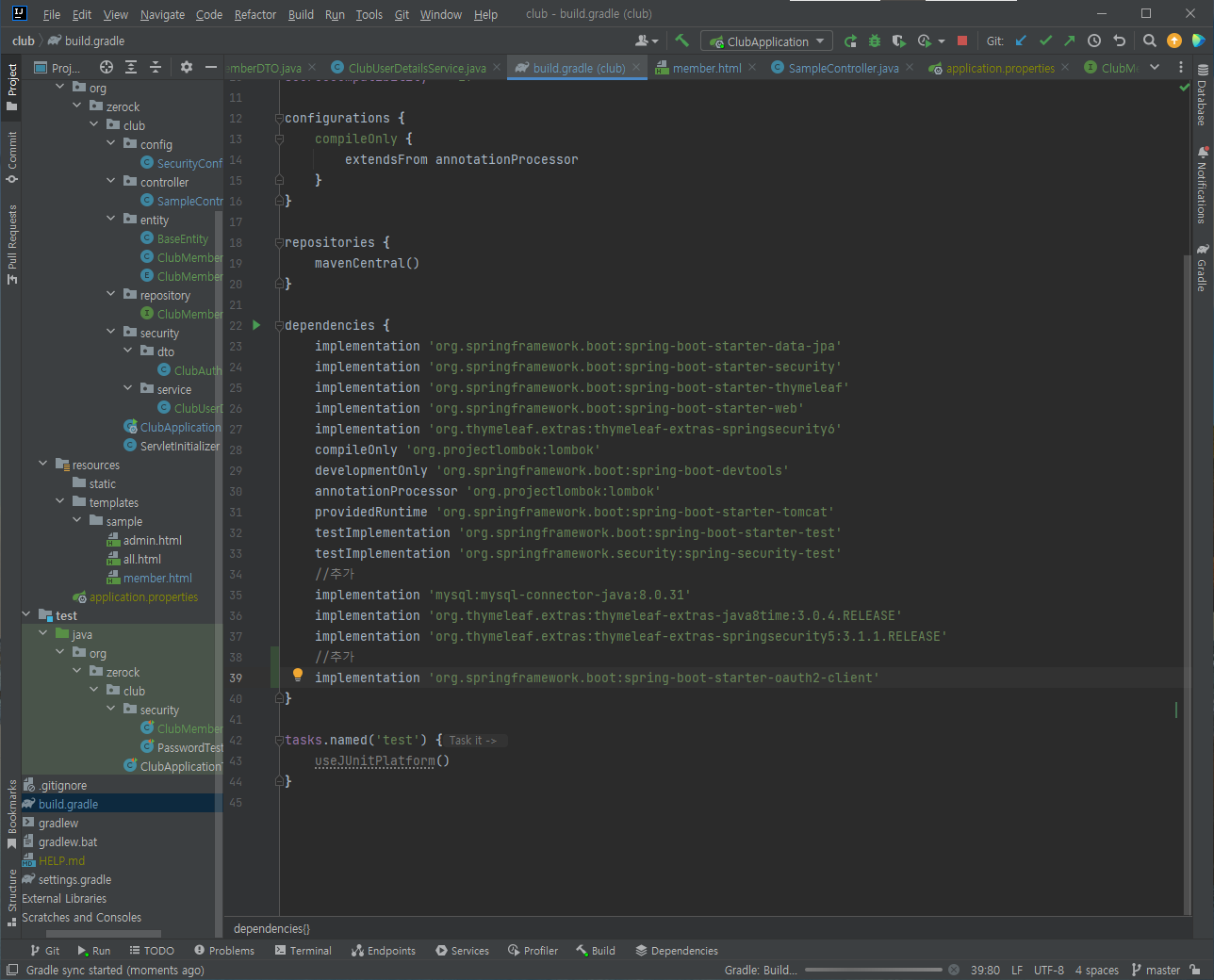Click the orange IDE update icon
The height and width of the screenshot is (980, 1214).
click(x=1174, y=41)
